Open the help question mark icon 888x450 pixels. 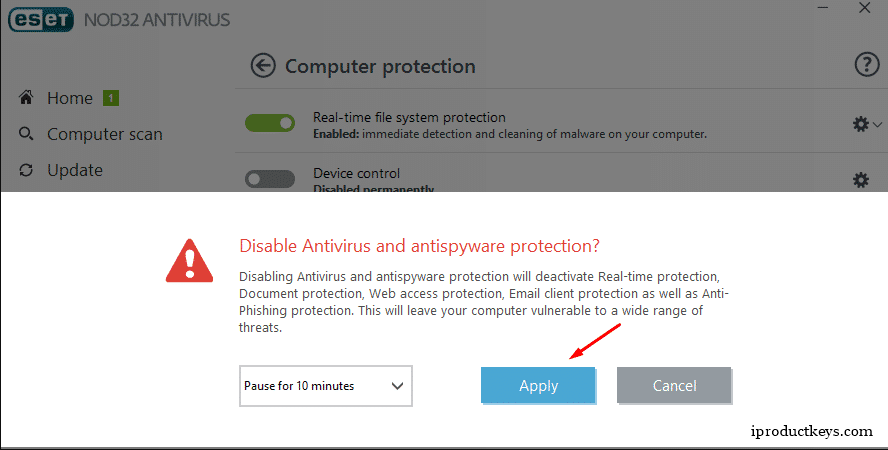(866, 65)
